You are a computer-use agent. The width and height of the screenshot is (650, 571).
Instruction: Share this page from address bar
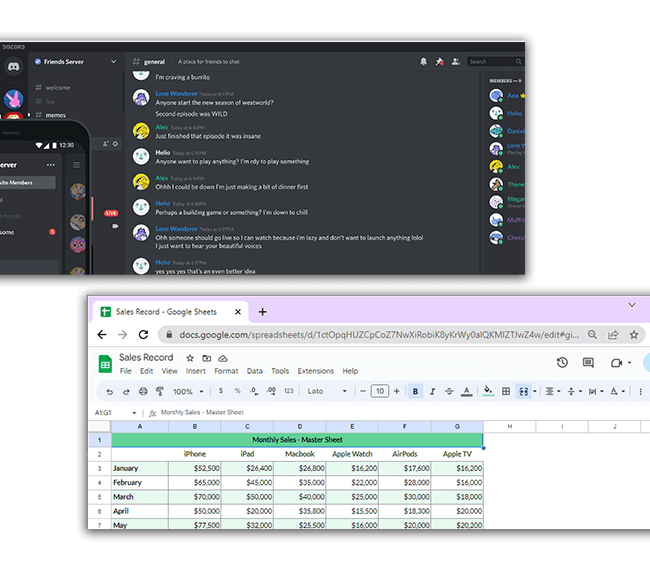tap(613, 335)
